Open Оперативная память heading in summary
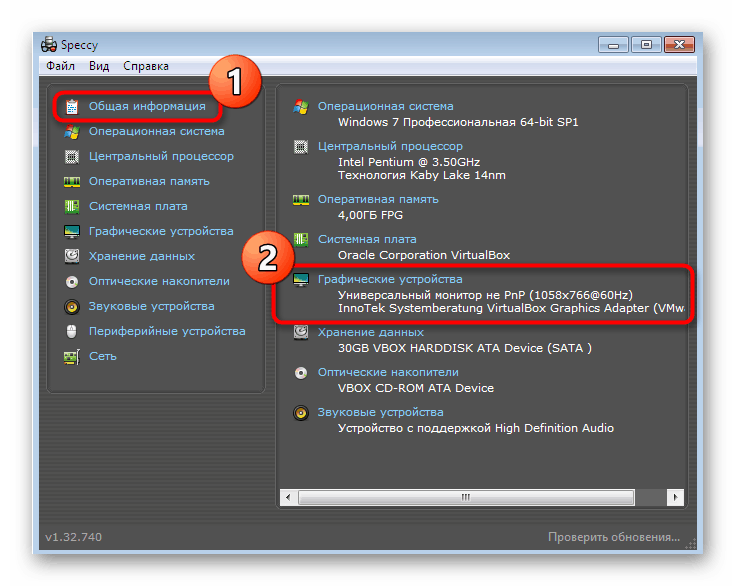 tap(378, 199)
